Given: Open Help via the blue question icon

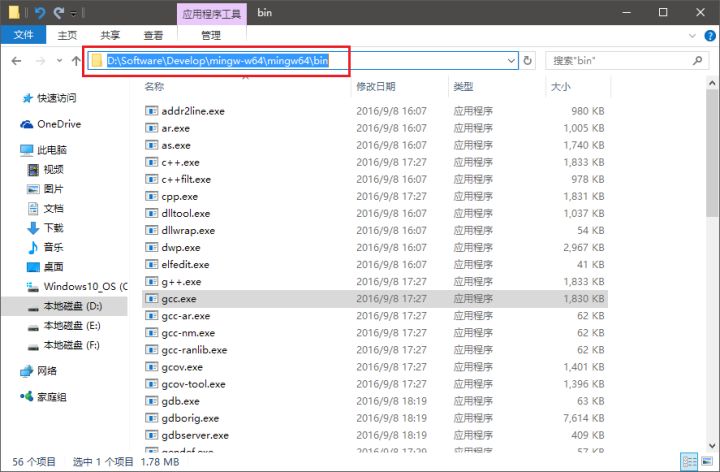Looking at the screenshot, I should [710, 36].
